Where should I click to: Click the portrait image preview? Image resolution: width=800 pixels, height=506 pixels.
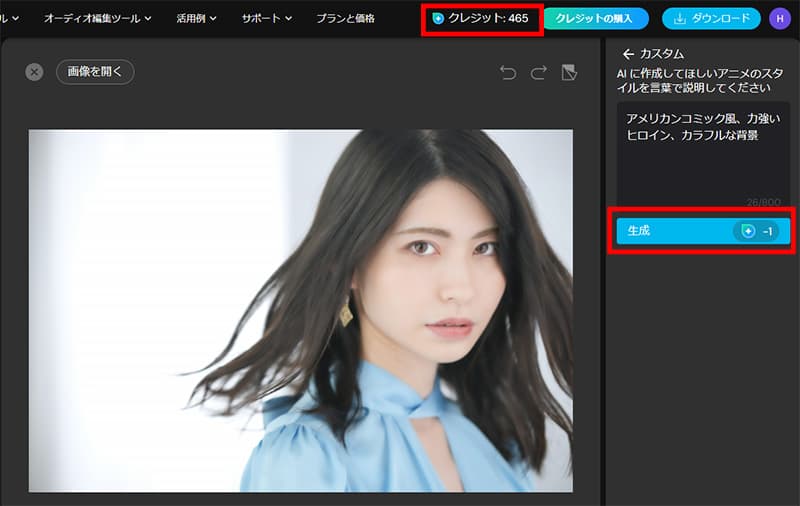tap(301, 311)
